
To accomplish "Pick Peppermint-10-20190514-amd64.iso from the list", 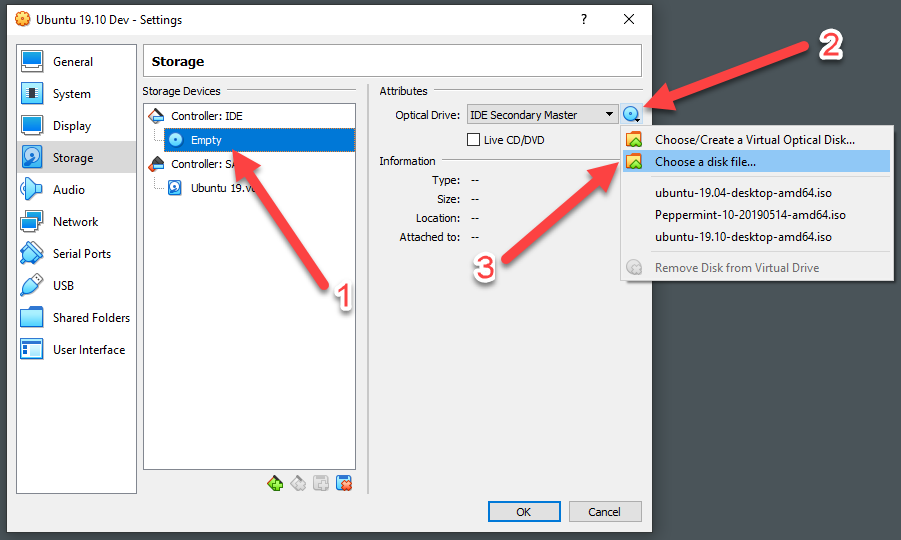I will (756, 215).
